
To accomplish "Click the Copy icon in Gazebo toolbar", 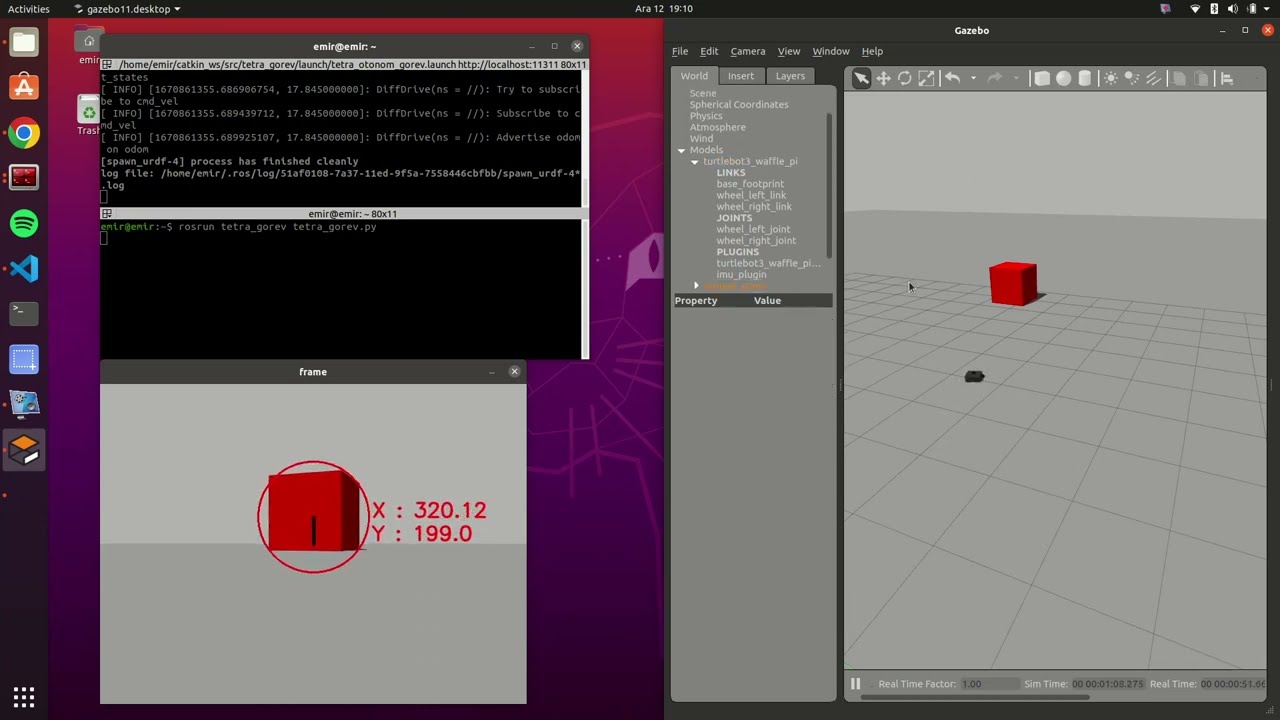I will coord(1179,79).
